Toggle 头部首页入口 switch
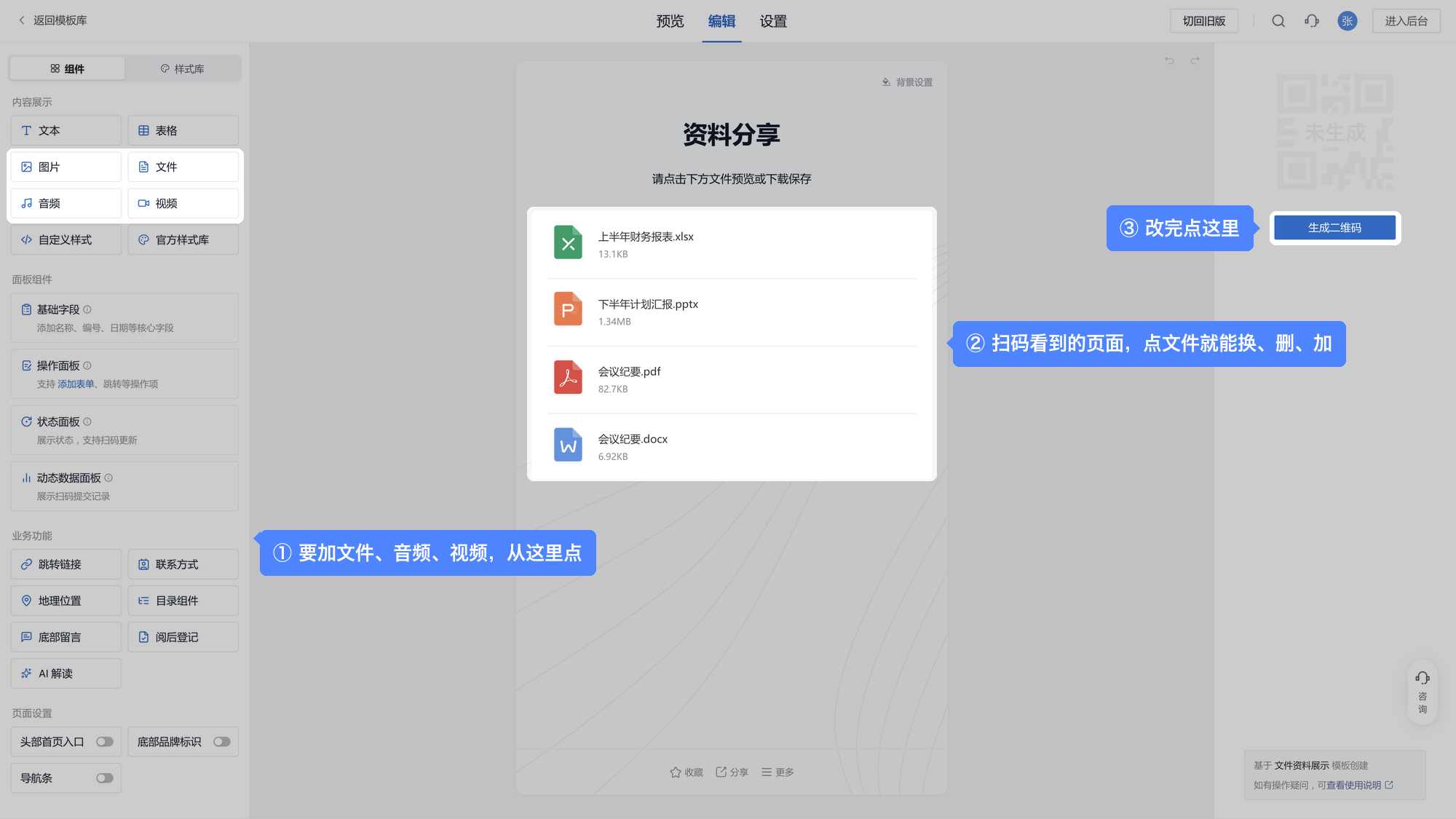 pos(105,742)
